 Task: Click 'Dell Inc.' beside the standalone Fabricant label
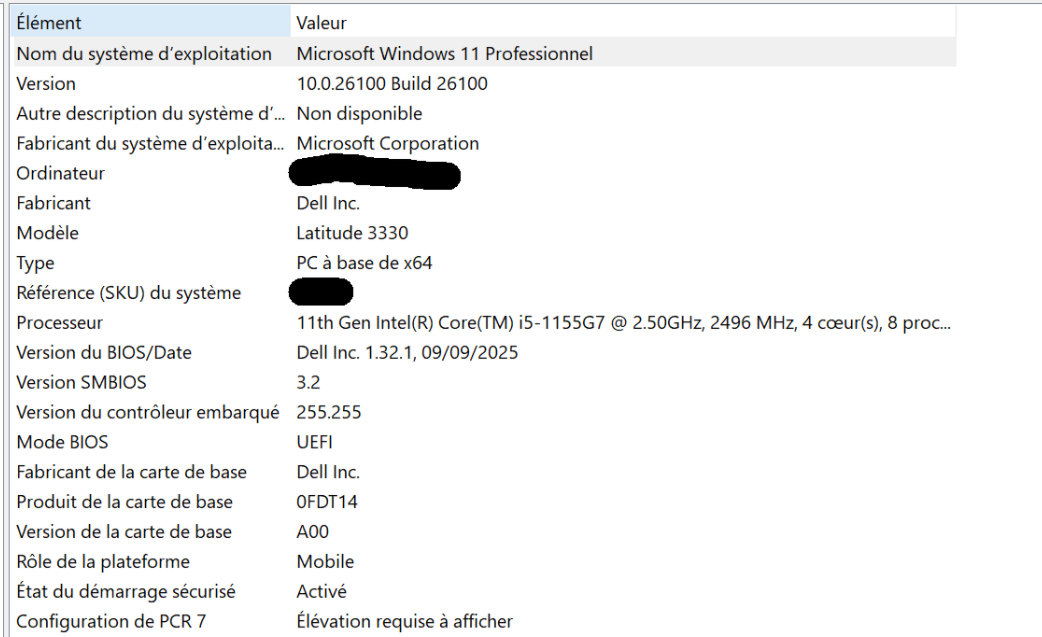coord(328,203)
